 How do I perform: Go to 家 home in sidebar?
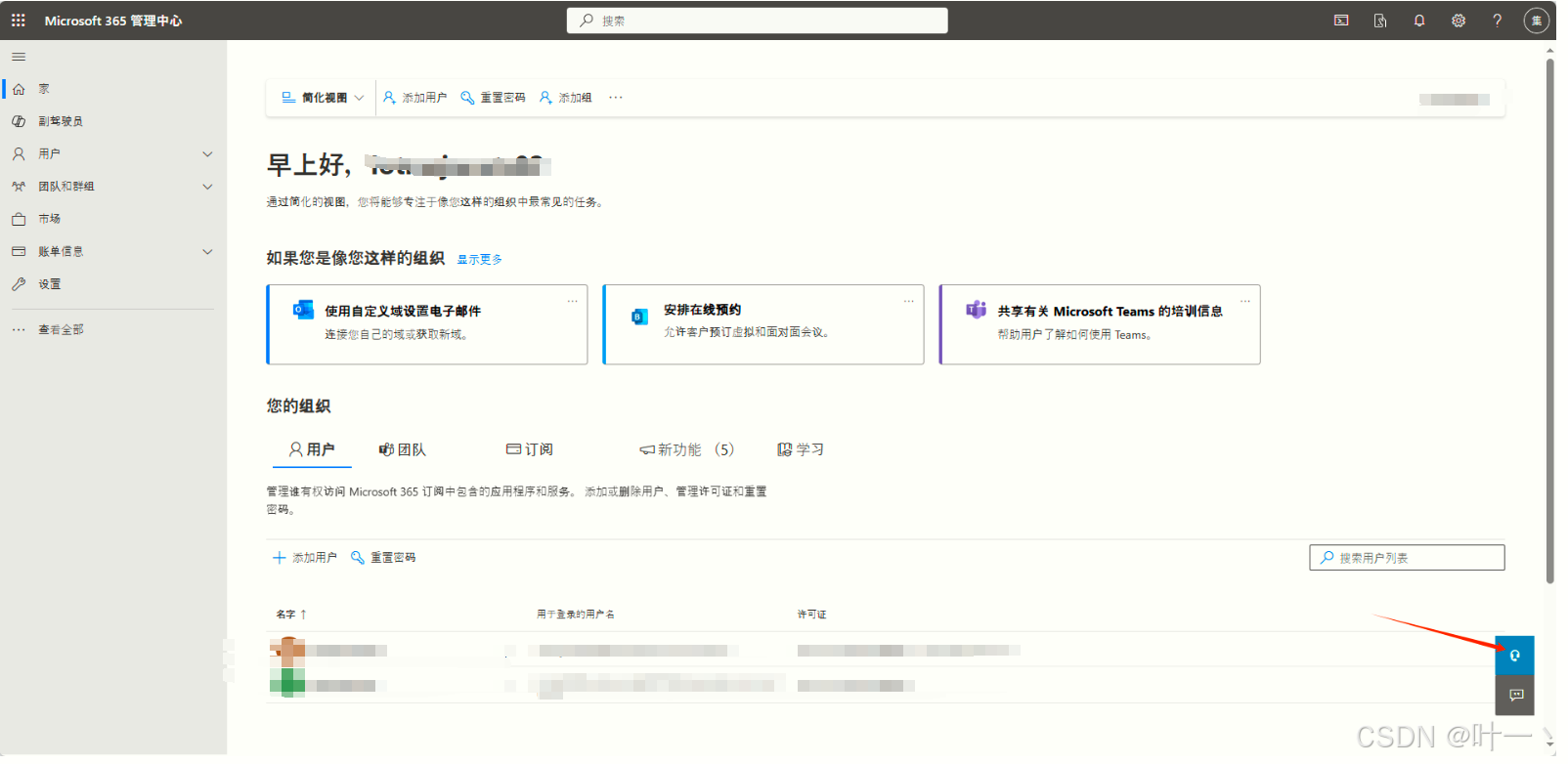pos(114,89)
